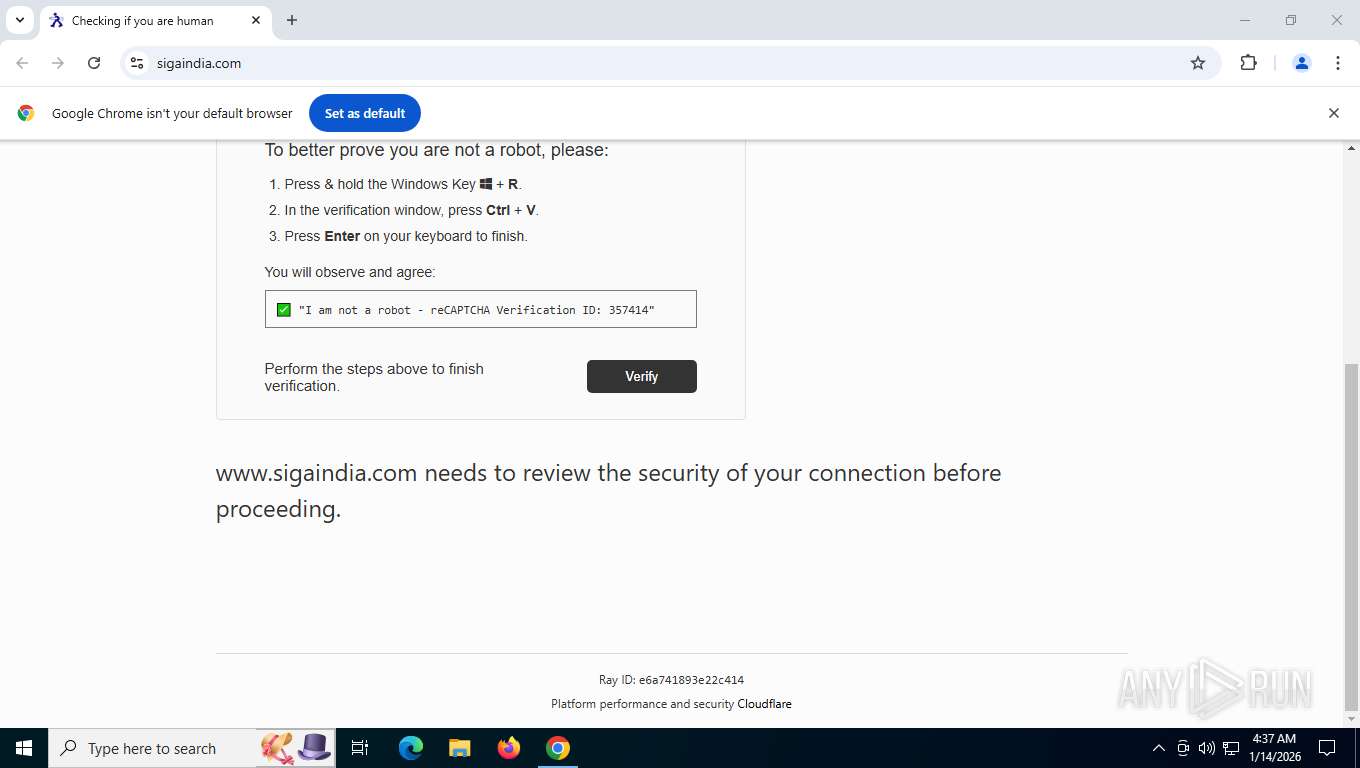Open Task View in the taskbar
This screenshot has width=1360, height=768.
pyautogui.click(x=360, y=748)
